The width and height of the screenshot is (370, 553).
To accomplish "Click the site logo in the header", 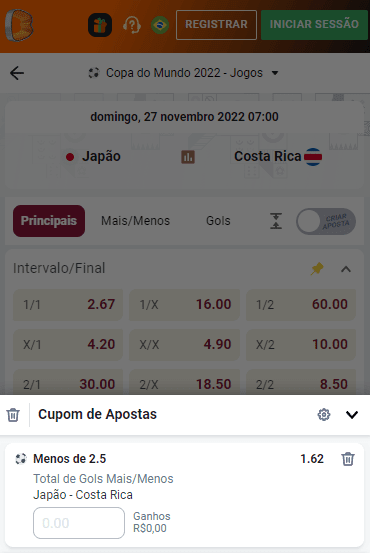I will (x=19, y=25).
